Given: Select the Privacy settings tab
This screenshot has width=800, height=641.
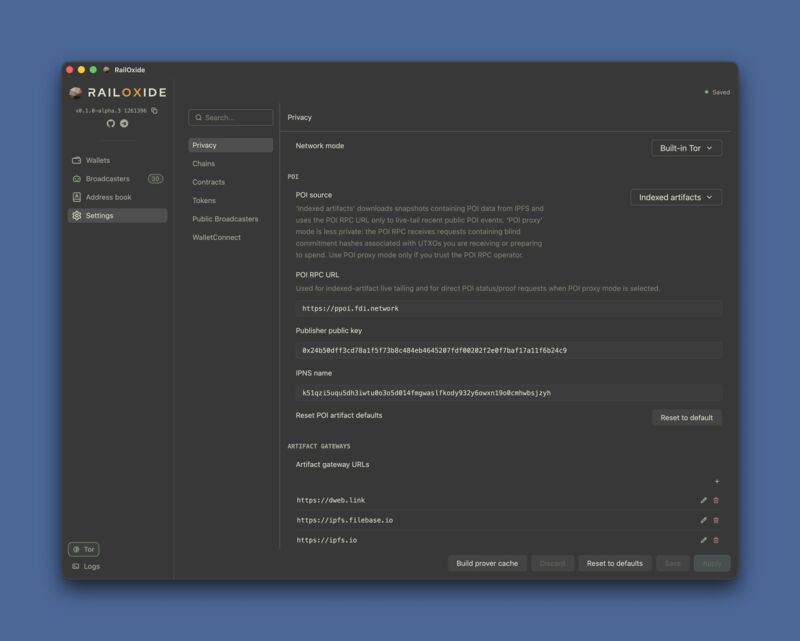Looking at the screenshot, I should point(231,145).
